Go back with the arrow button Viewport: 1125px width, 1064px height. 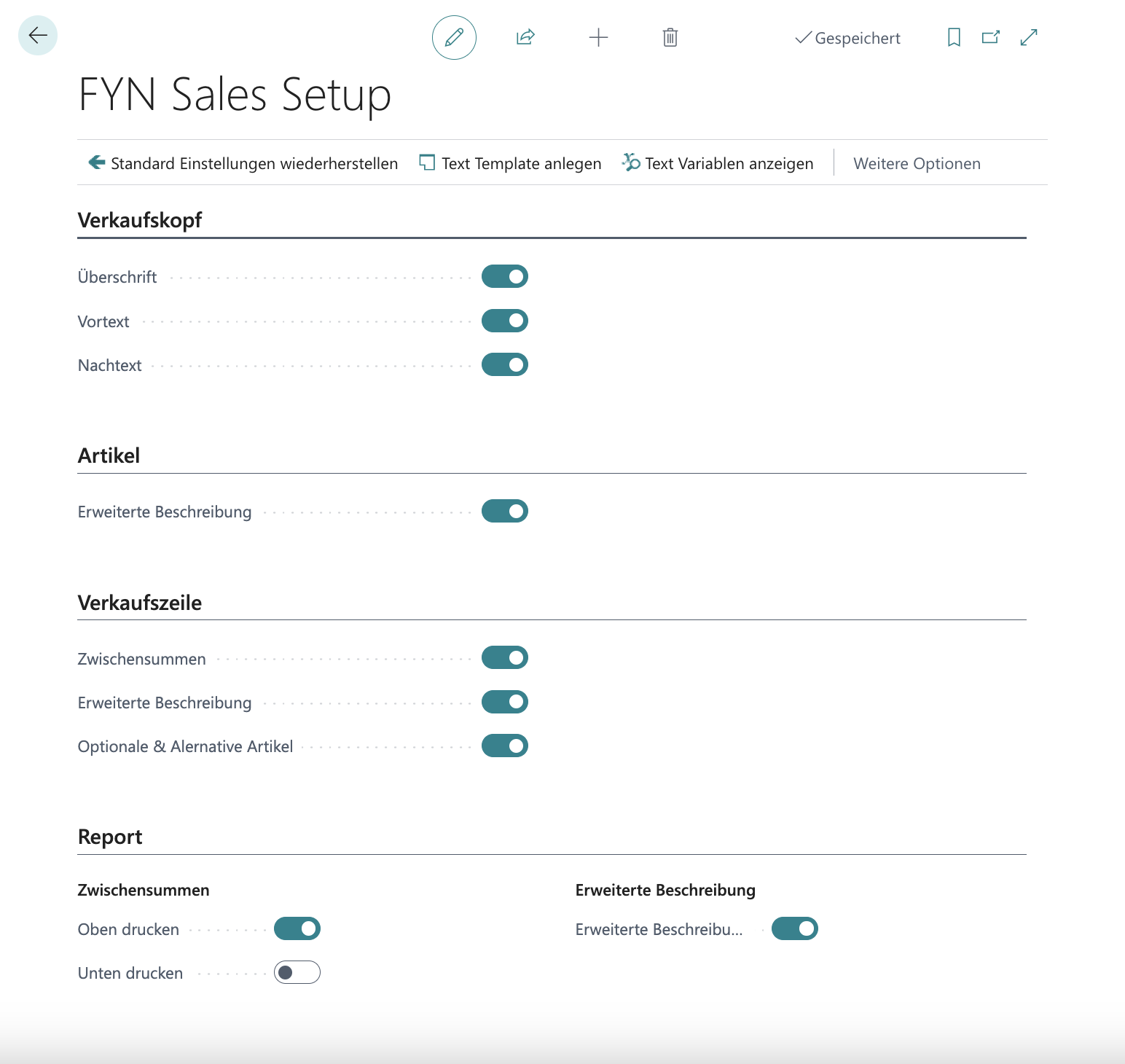[x=38, y=35]
